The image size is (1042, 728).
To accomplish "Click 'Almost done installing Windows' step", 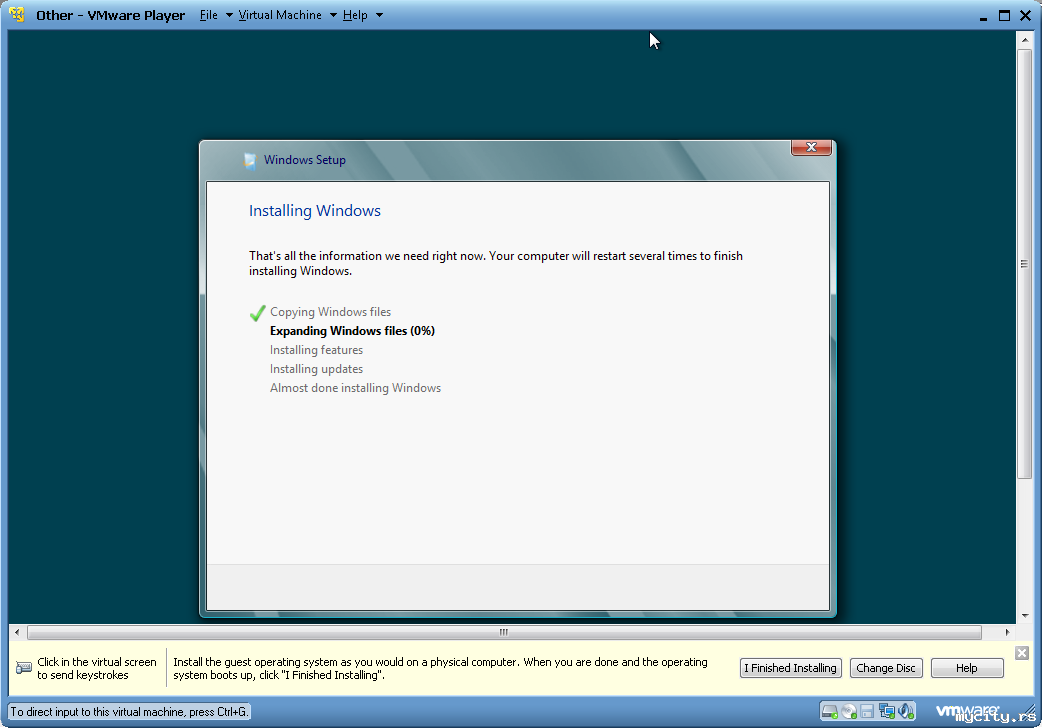I will coord(356,388).
